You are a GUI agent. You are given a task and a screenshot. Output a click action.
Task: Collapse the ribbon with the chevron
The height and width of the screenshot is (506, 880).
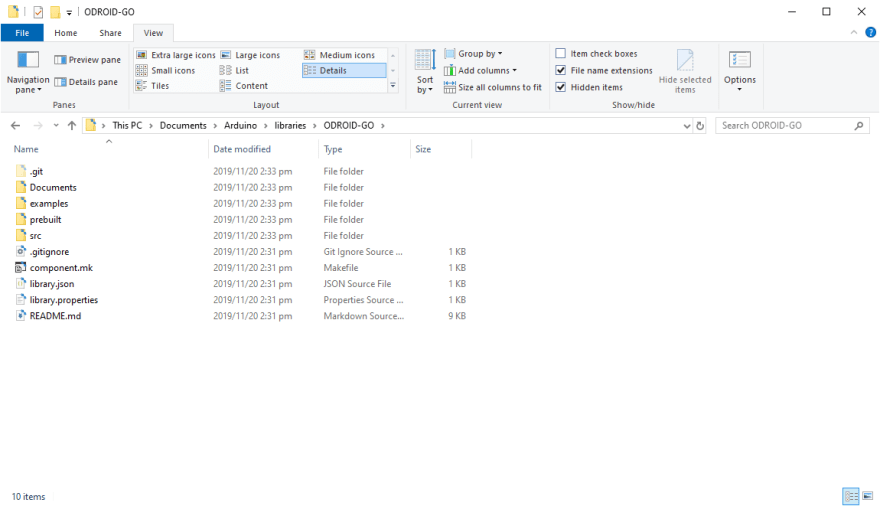click(x=854, y=33)
